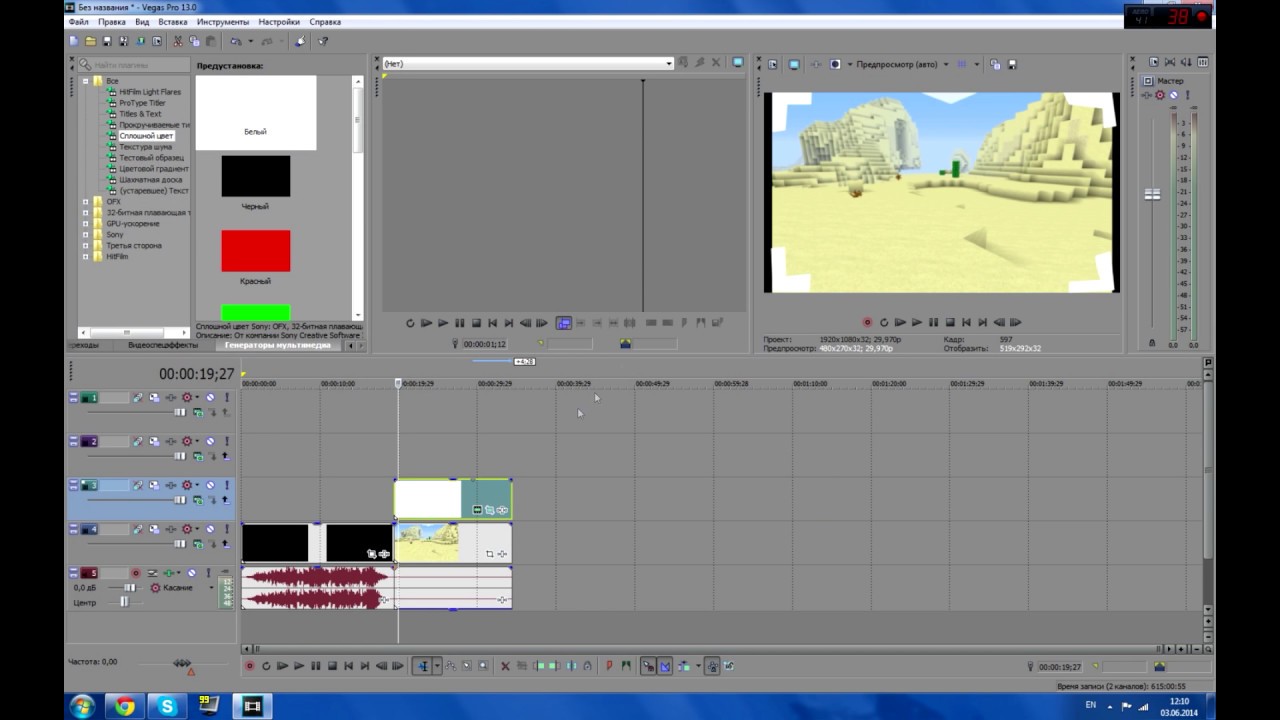Click the New project icon in toolbar
This screenshot has height=720, width=1280.
click(74, 41)
